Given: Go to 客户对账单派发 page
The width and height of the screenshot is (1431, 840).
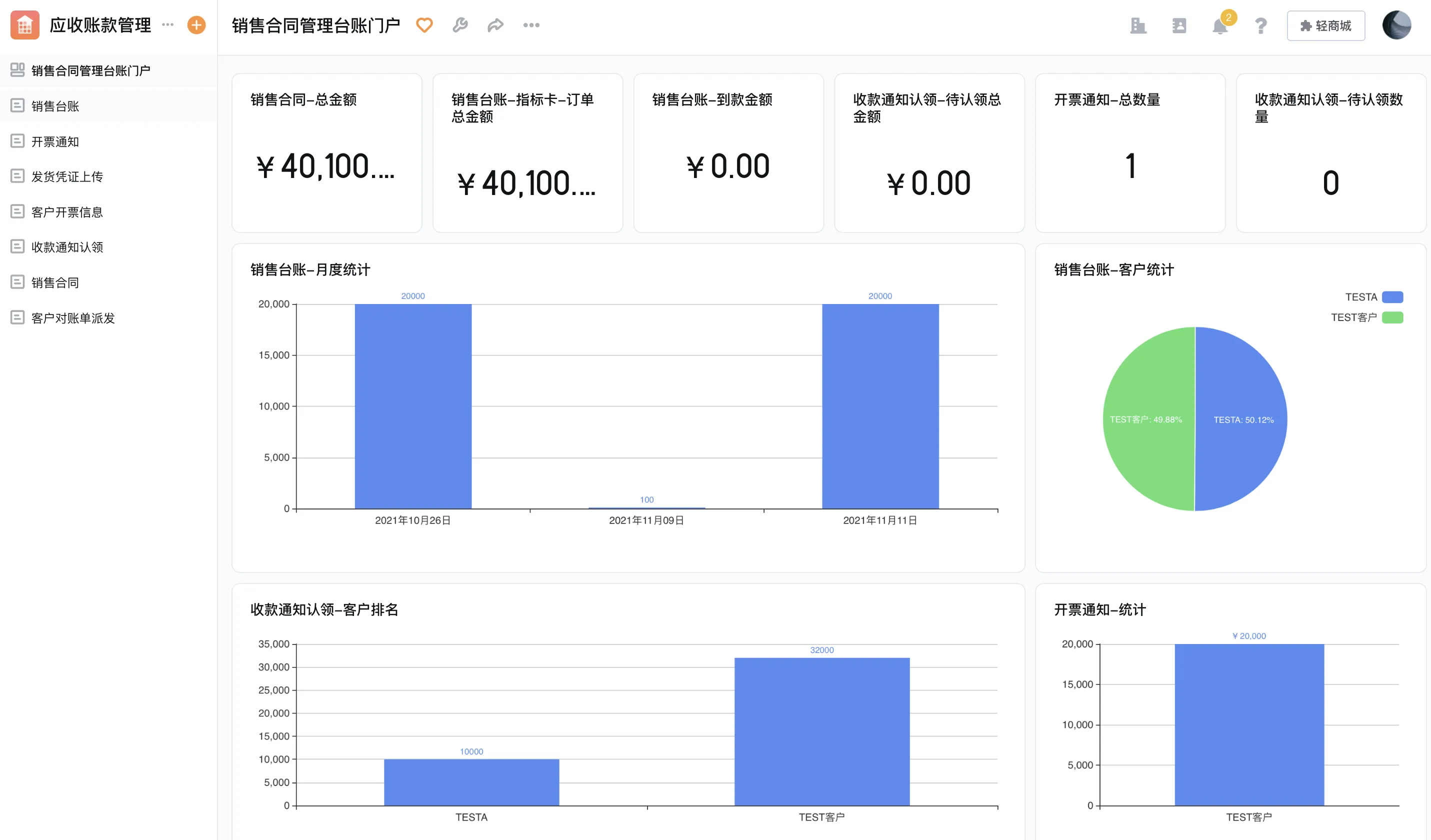Looking at the screenshot, I should click(x=72, y=318).
